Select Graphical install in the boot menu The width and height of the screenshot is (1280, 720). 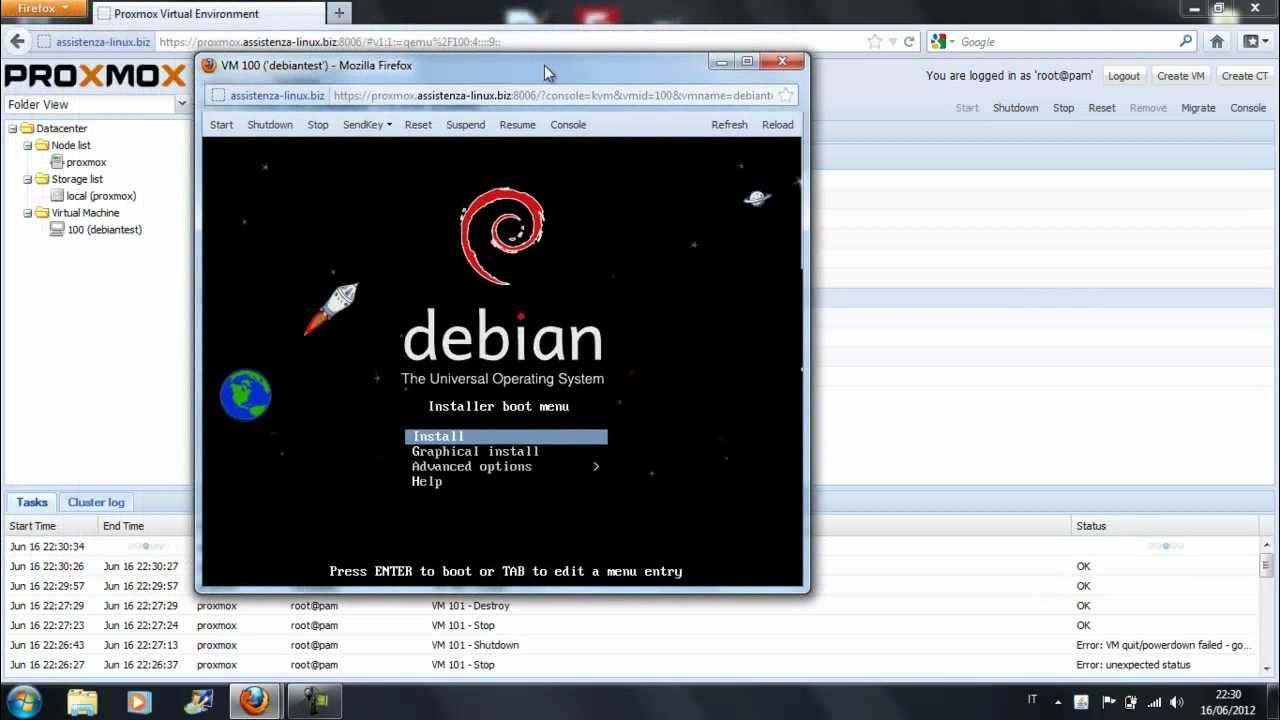click(475, 452)
